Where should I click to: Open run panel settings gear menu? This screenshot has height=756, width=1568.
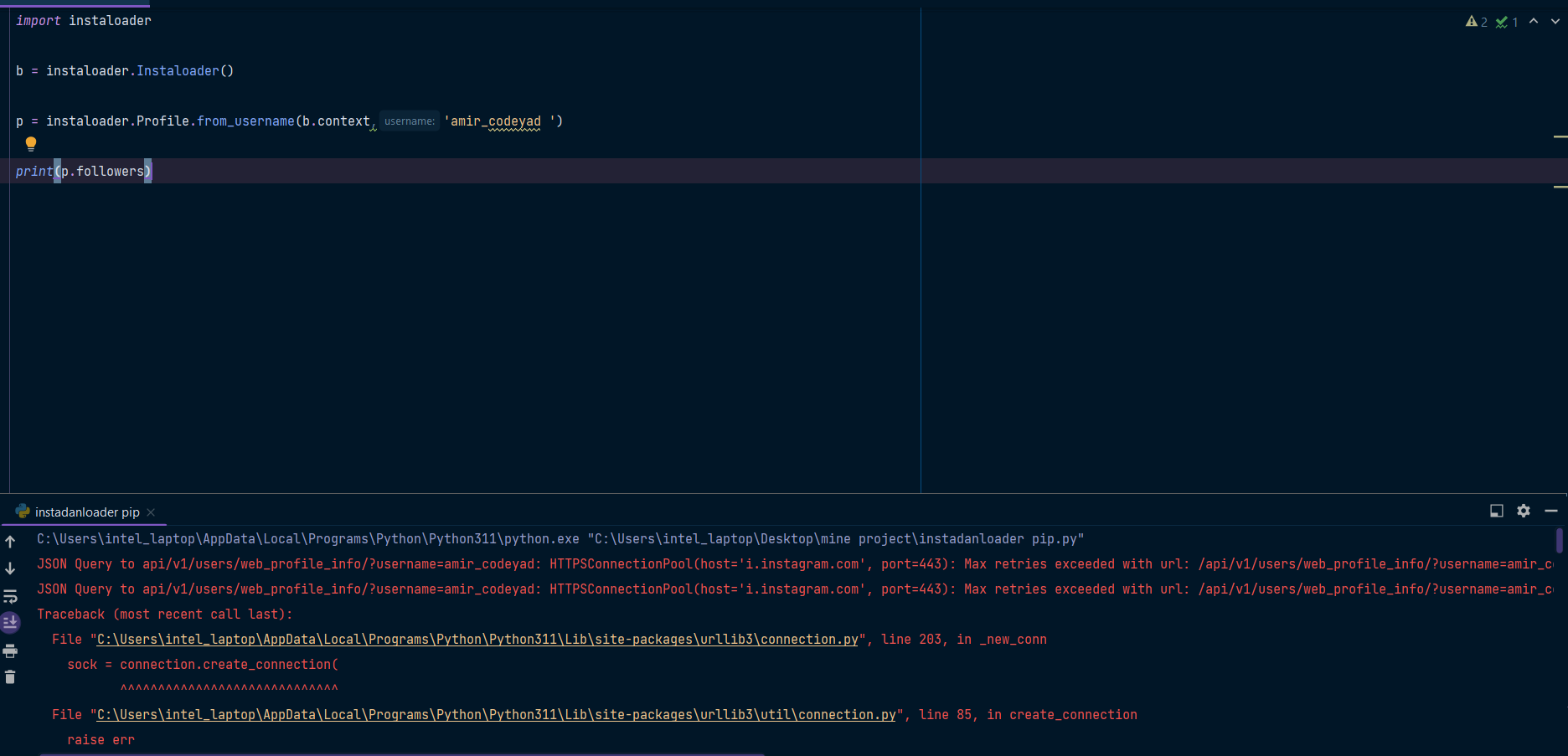click(1524, 511)
